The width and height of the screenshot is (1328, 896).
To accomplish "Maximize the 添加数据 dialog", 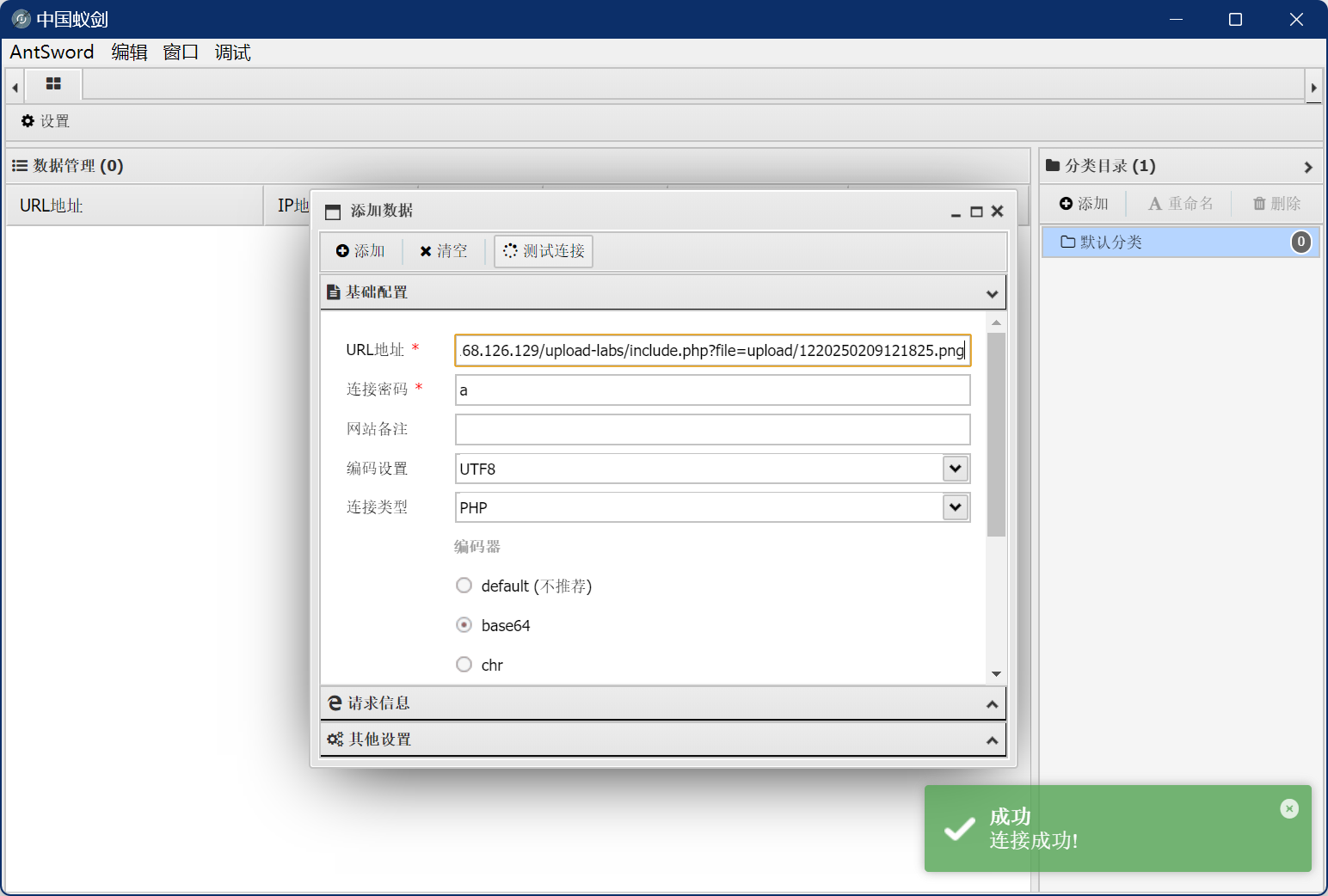I will (x=976, y=212).
